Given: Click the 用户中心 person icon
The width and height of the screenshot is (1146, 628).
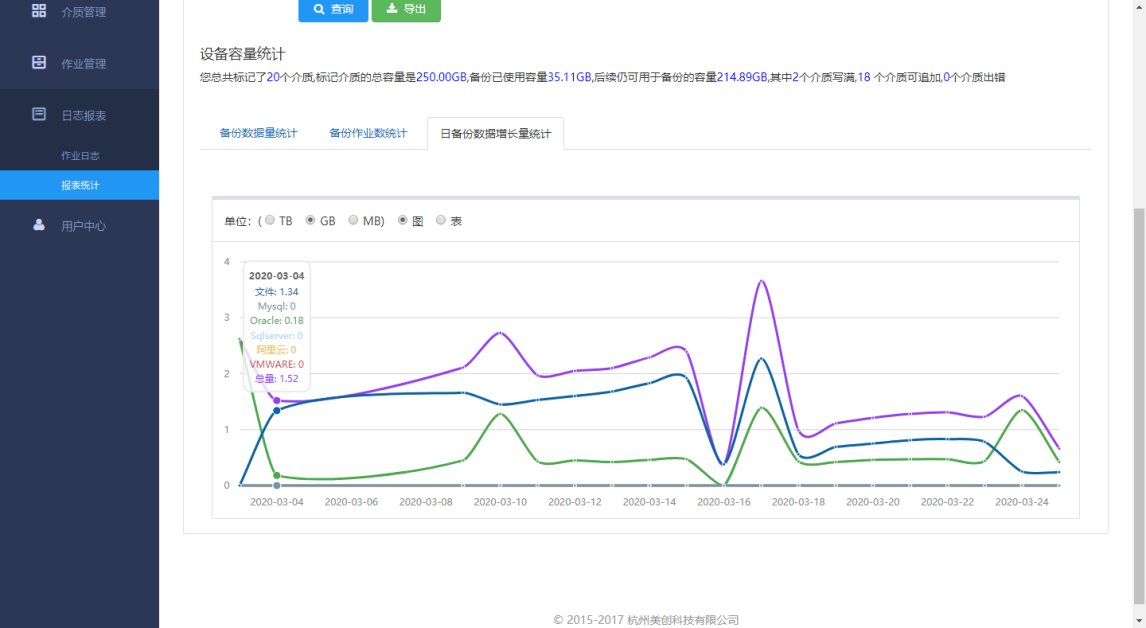Looking at the screenshot, I should 39,224.
